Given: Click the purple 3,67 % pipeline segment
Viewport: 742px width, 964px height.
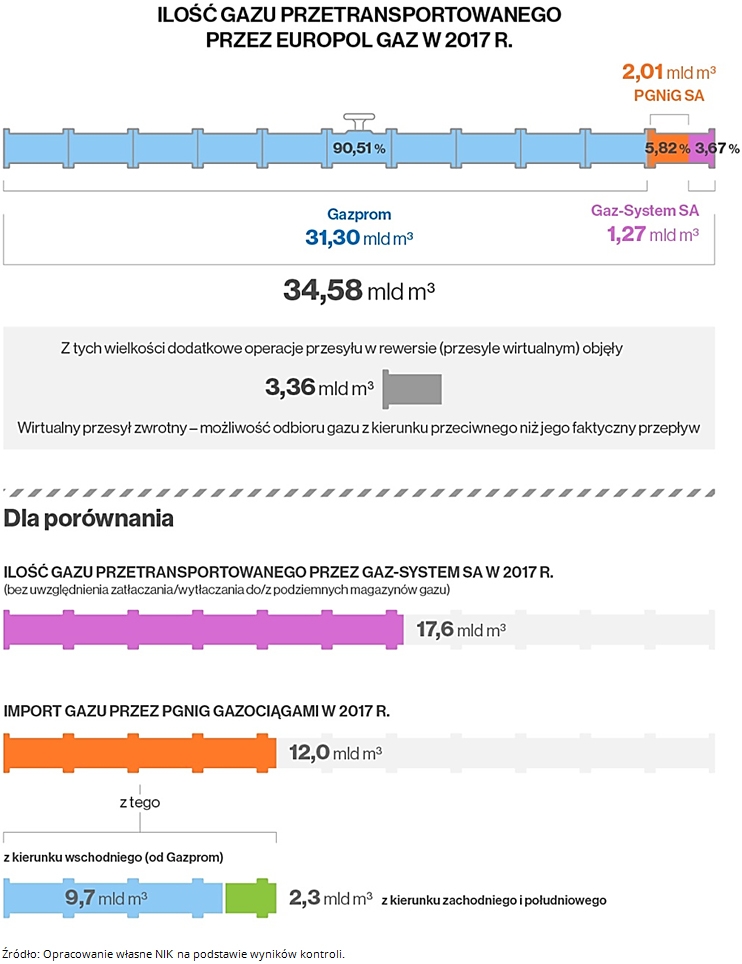Looking at the screenshot, I should tap(703, 148).
